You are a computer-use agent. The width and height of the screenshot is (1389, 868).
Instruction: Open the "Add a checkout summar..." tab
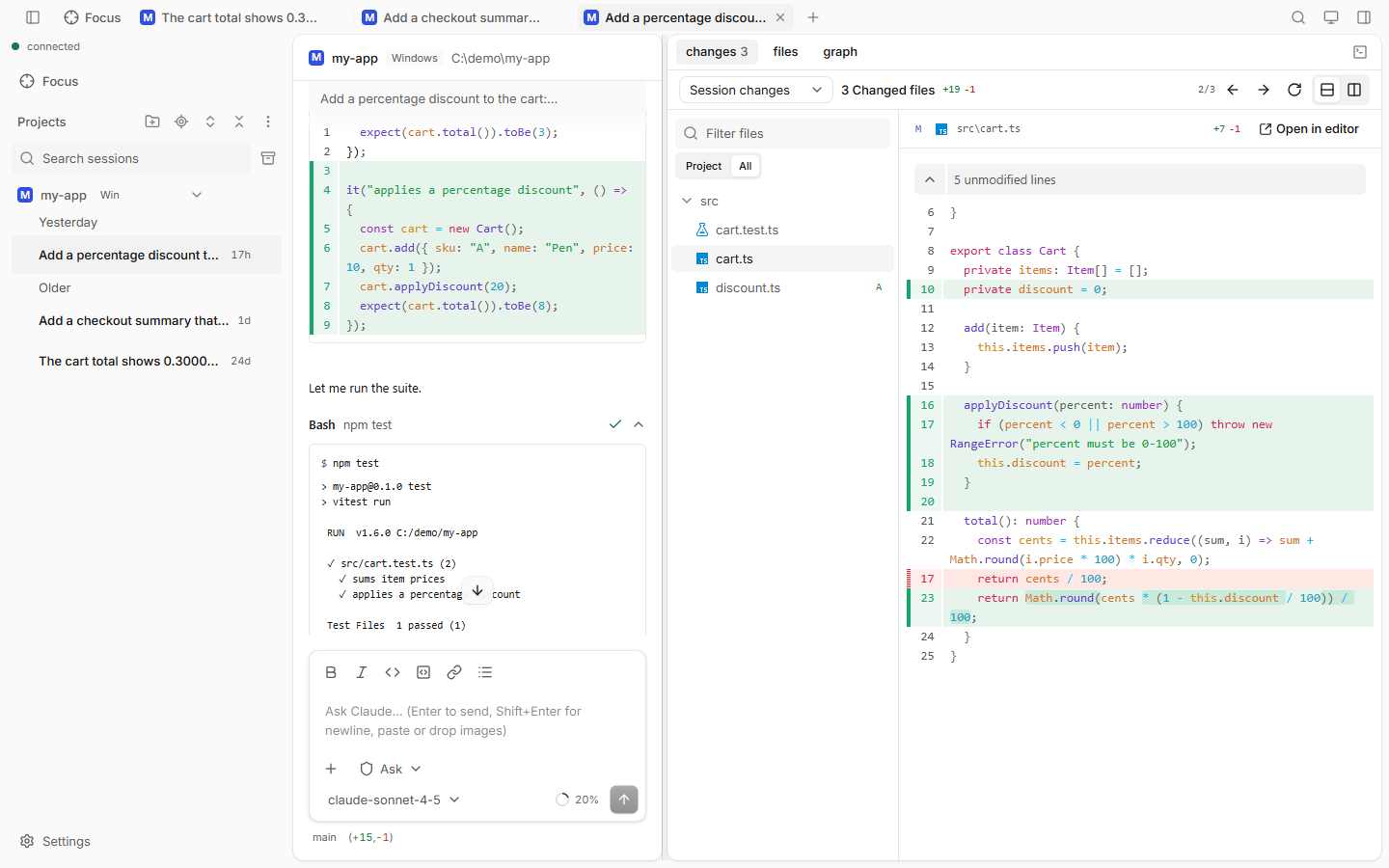pos(450,17)
